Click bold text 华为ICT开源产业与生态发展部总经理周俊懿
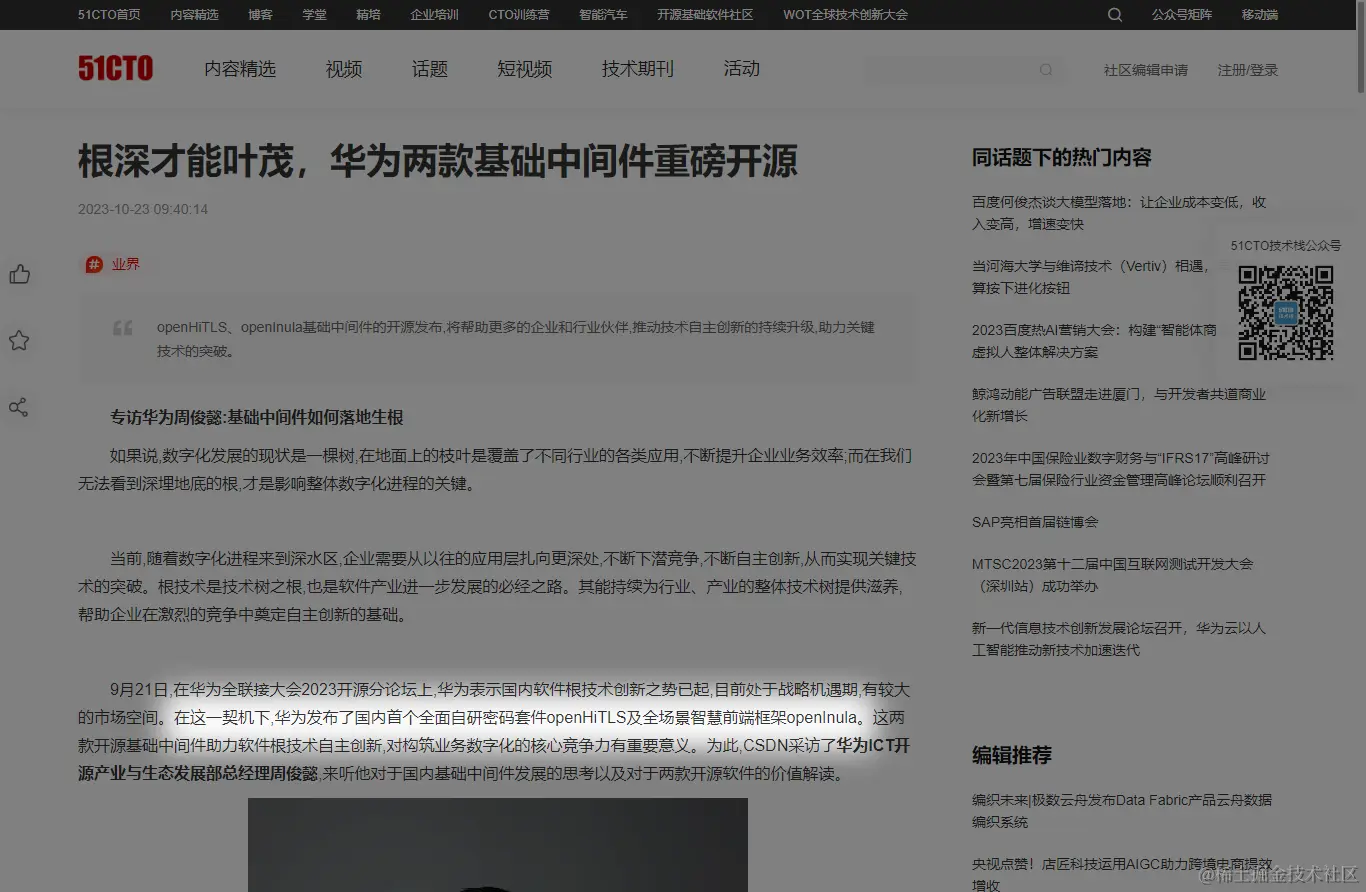This screenshot has height=892, width=1366. (494, 760)
